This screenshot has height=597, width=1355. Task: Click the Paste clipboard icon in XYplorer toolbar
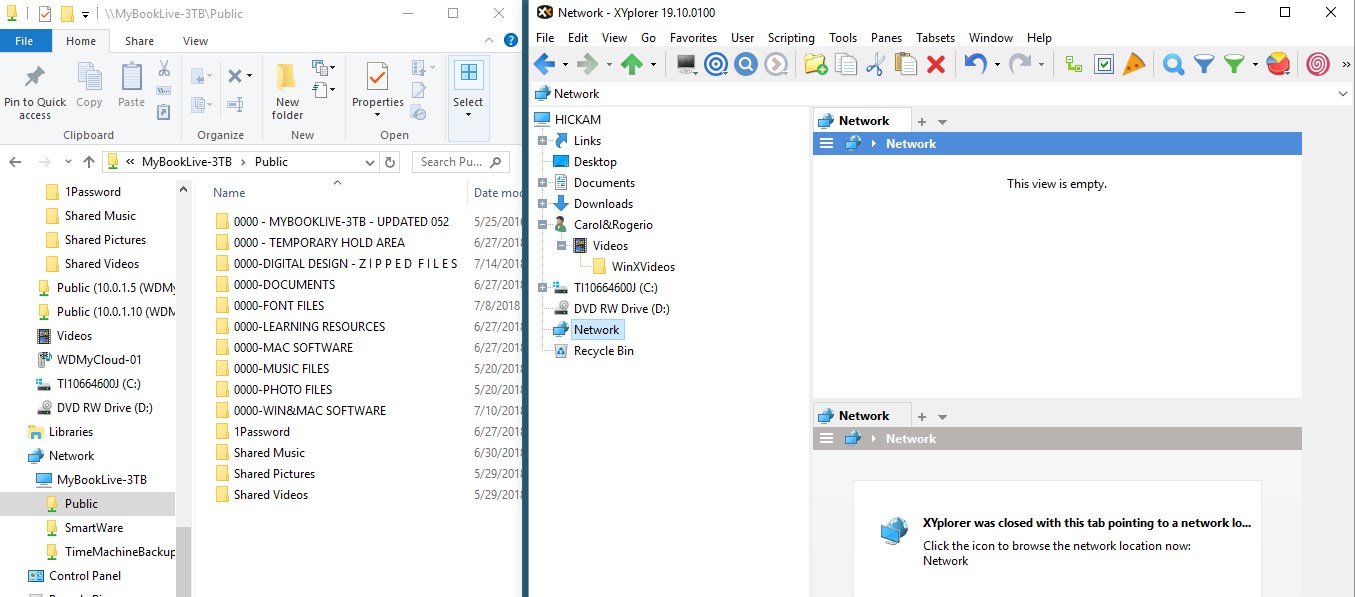tap(906, 64)
